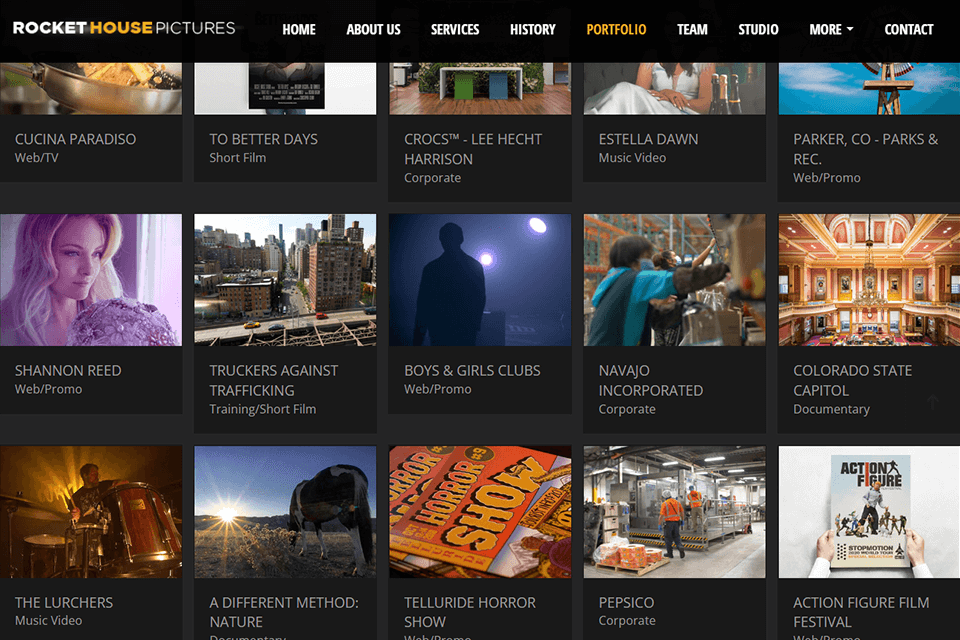Click the TELLURIDE HORROR SHOW title

click(470, 612)
